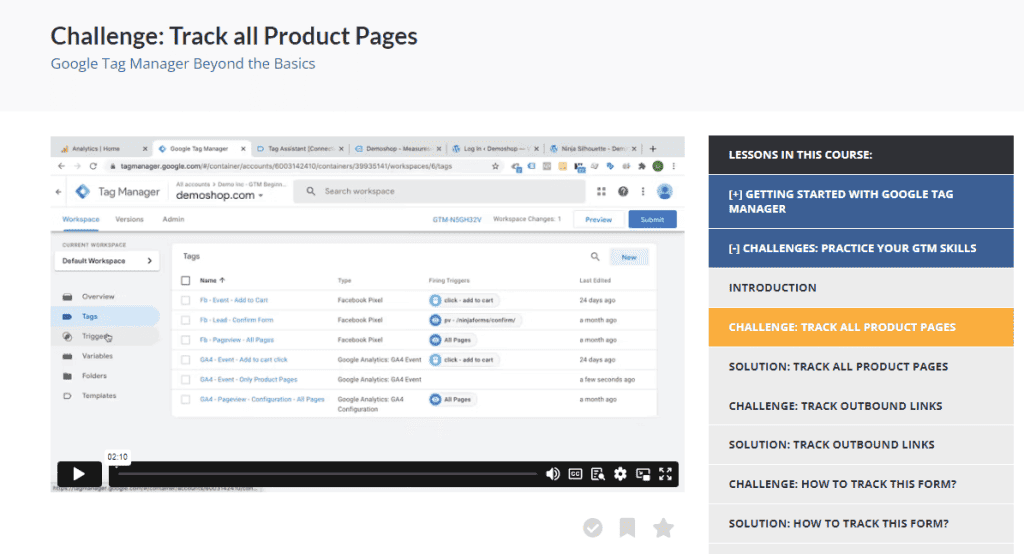Open Challenge: Track Outbound Links lesson
This screenshot has width=1024, height=554.
click(x=861, y=406)
